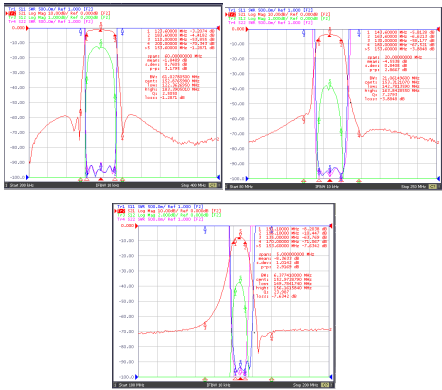
Task: Click red reference-level triangle beside 0.000 in 5 MHz-span plot
Action: tap(137, 226)
